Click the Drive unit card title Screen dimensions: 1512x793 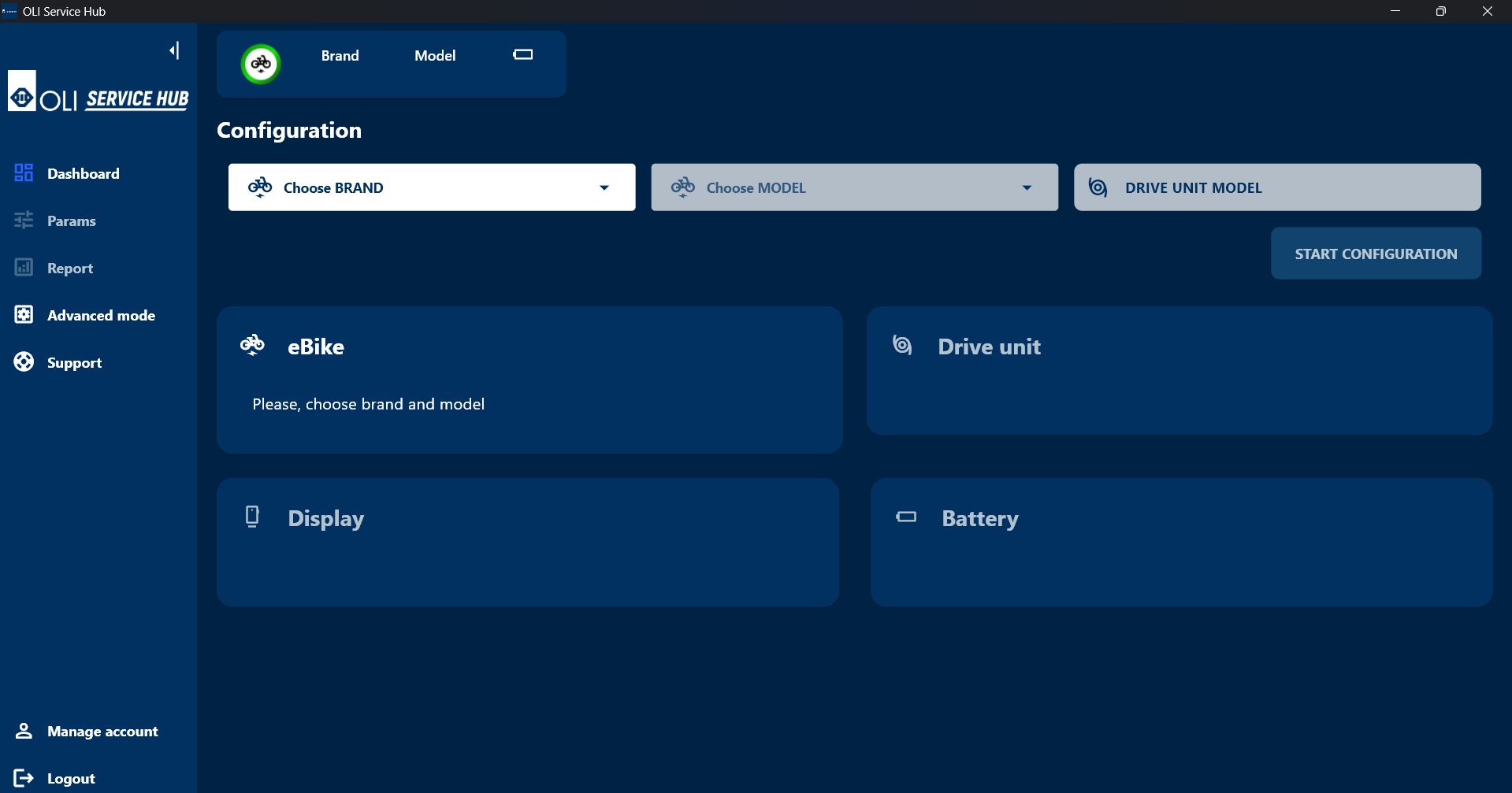(x=989, y=346)
